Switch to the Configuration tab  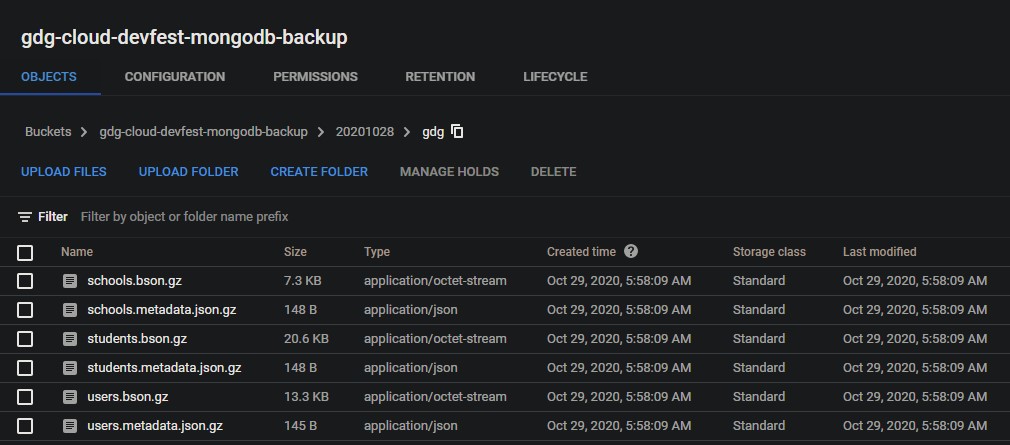[174, 77]
